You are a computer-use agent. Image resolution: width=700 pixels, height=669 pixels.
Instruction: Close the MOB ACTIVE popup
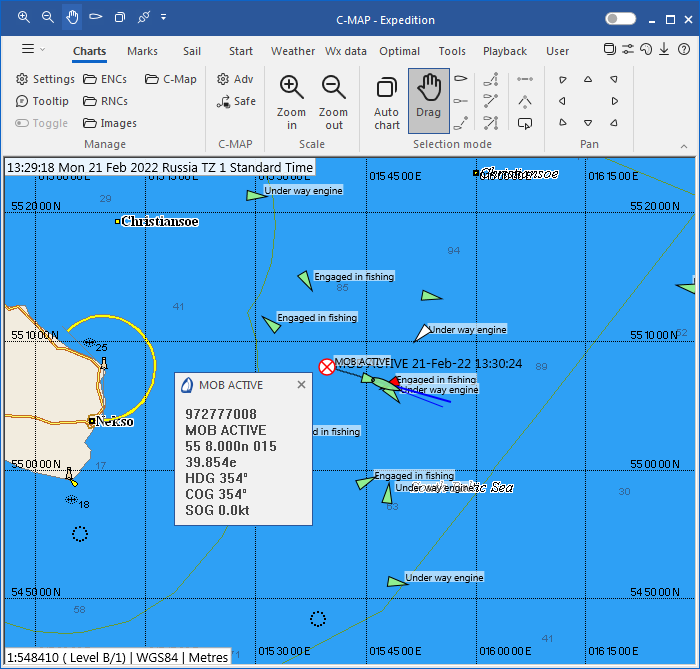301,384
